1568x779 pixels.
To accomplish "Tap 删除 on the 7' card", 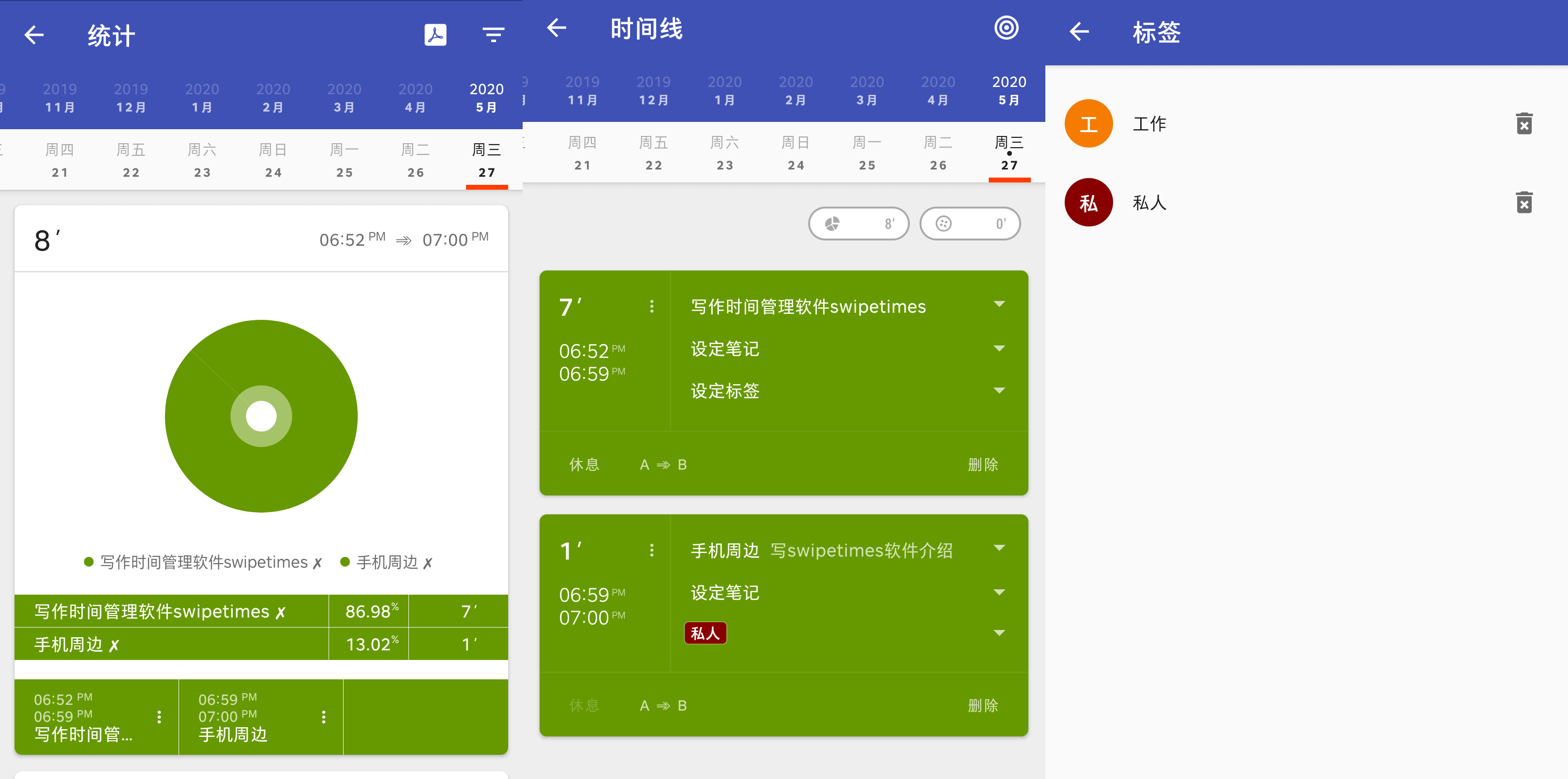I will 982,464.
